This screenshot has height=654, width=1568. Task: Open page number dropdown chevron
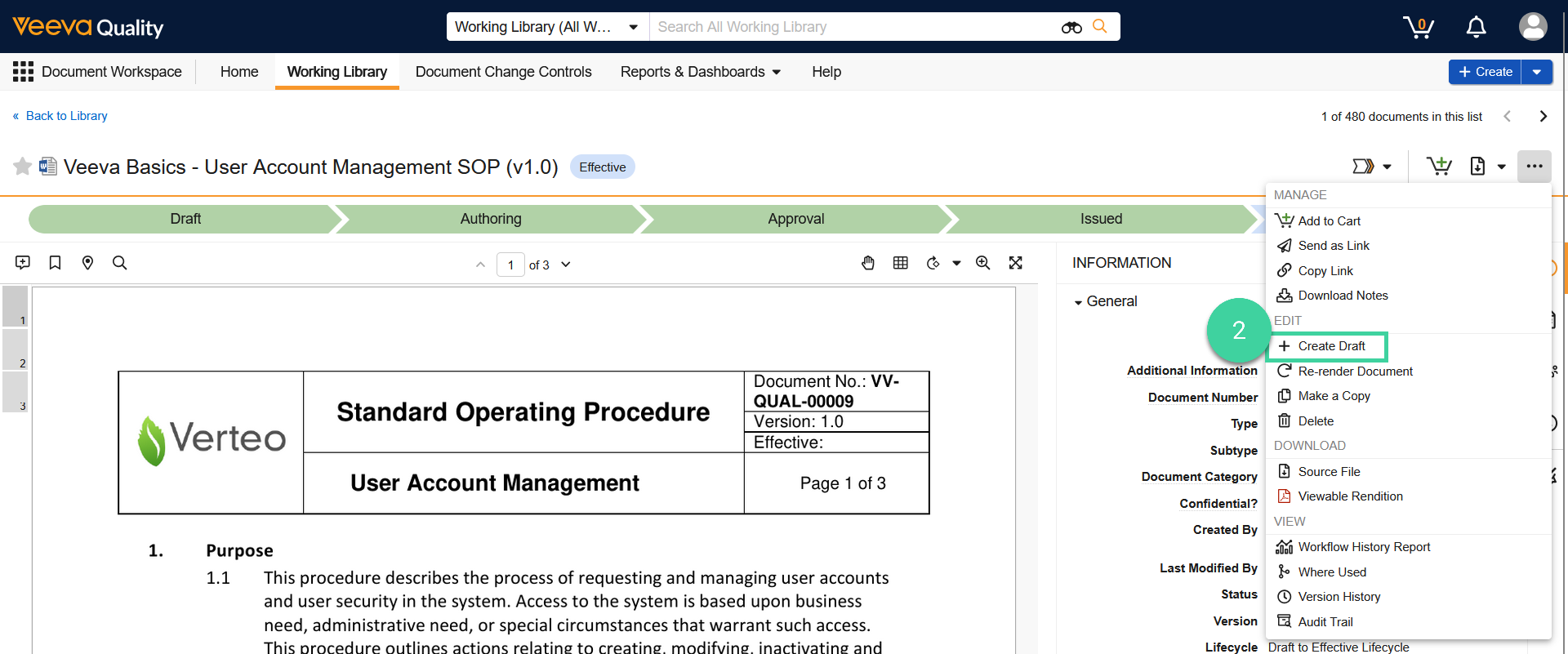[x=566, y=265]
